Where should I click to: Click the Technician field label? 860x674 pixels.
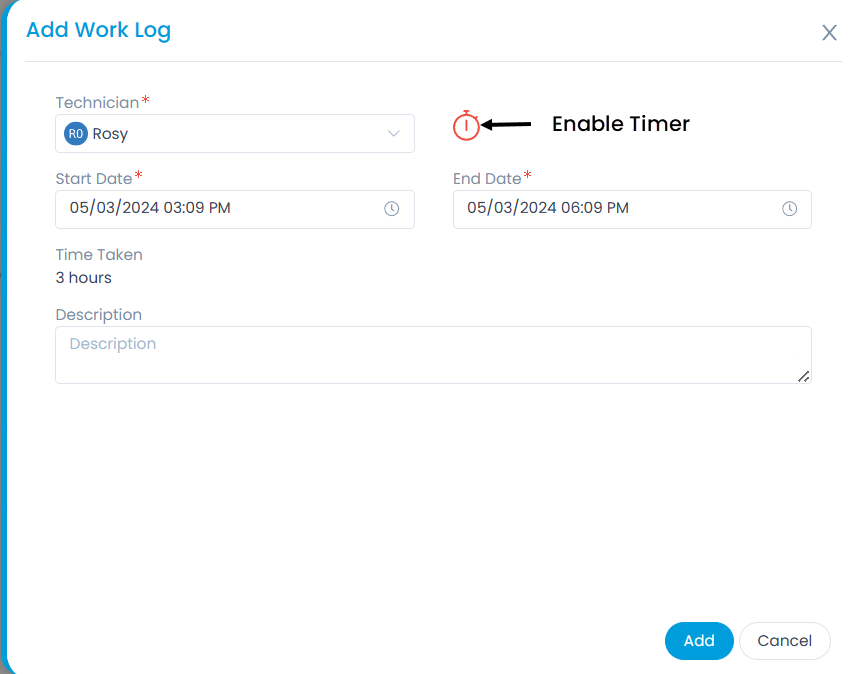[97, 103]
